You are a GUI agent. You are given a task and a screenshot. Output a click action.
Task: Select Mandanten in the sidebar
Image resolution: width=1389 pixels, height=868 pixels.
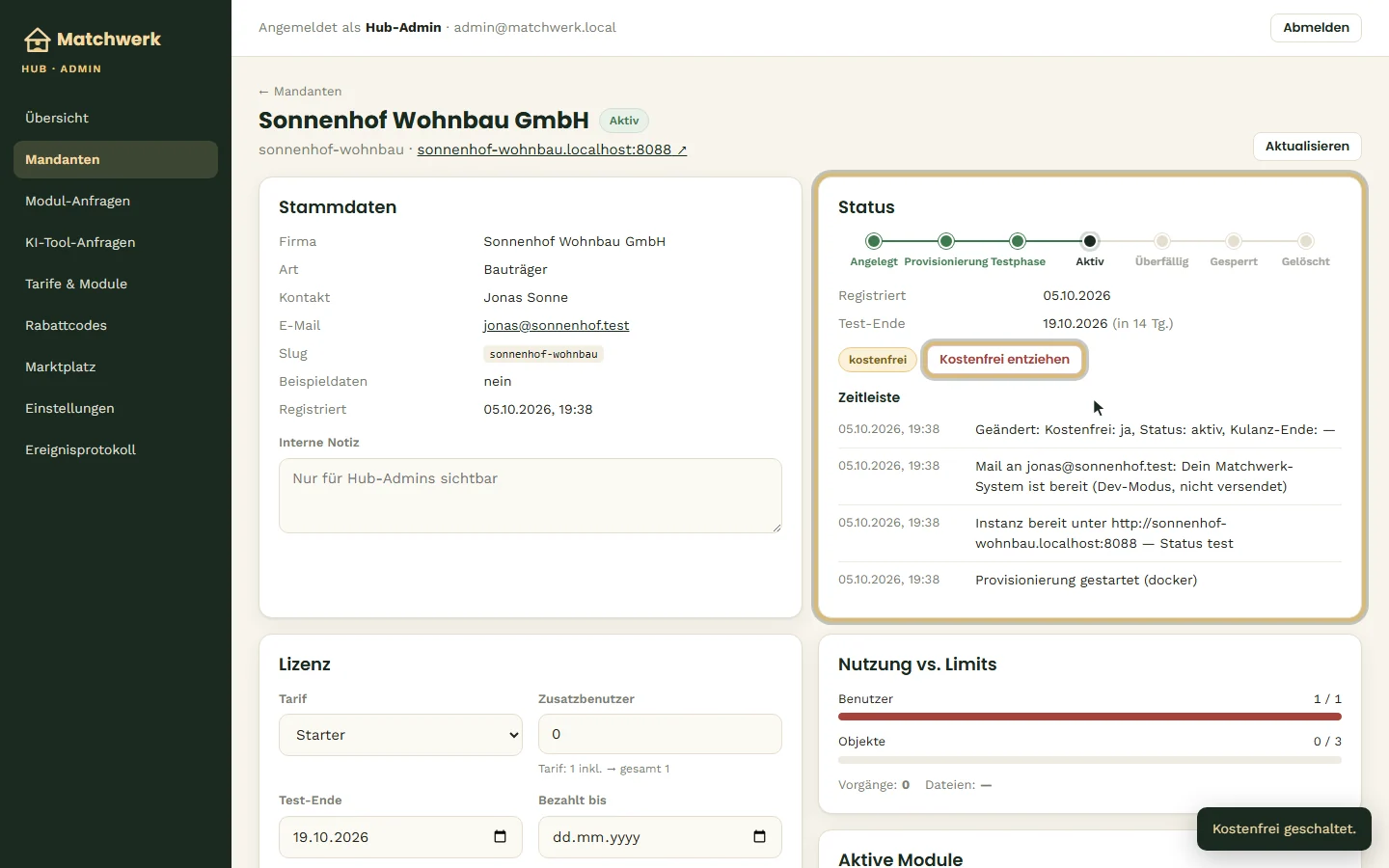pyautogui.click(x=116, y=159)
